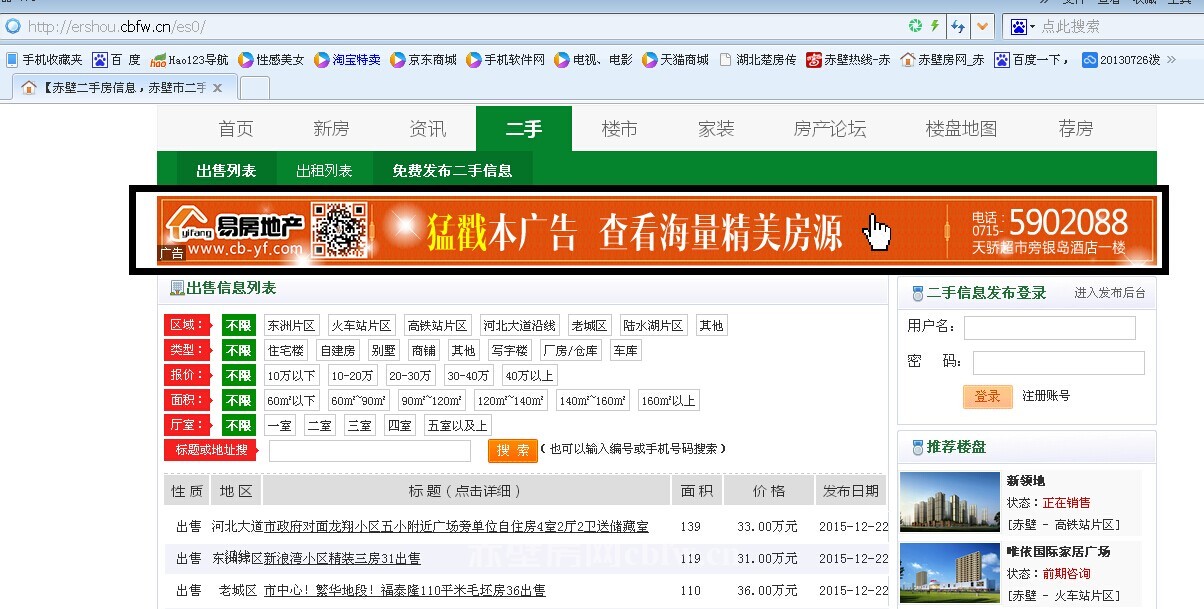Go to the 新房 navigation tab
The image size is (1204, 609).
tap(331, 129)
